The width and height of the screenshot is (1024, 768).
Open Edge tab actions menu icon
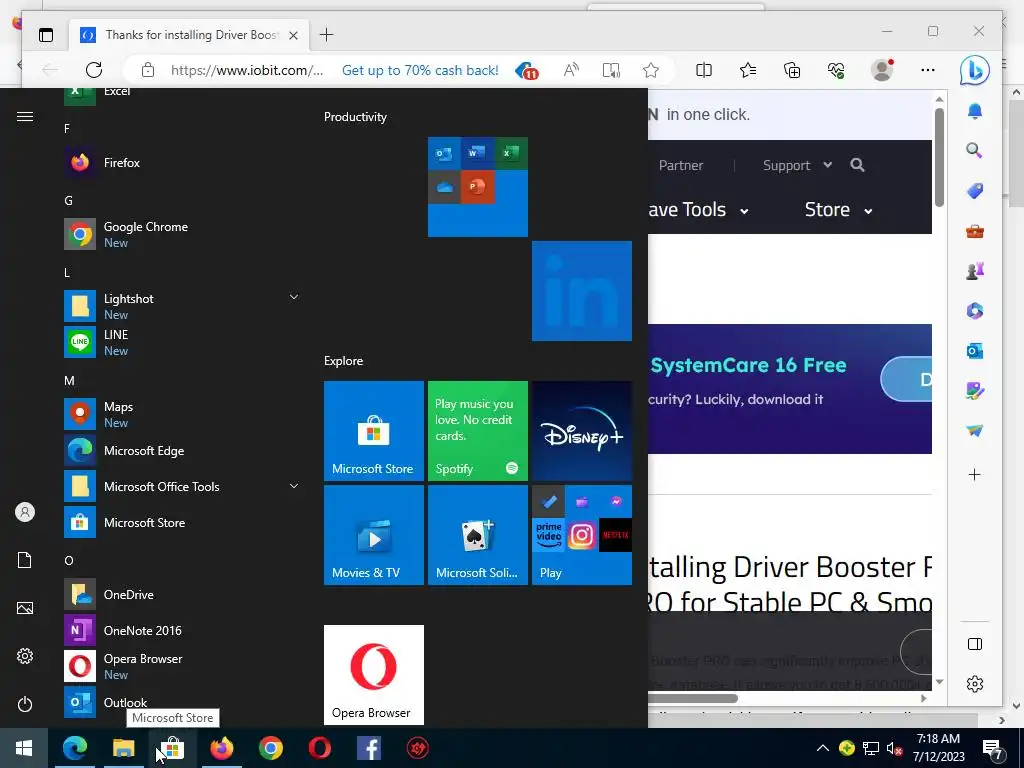(46, 35)
